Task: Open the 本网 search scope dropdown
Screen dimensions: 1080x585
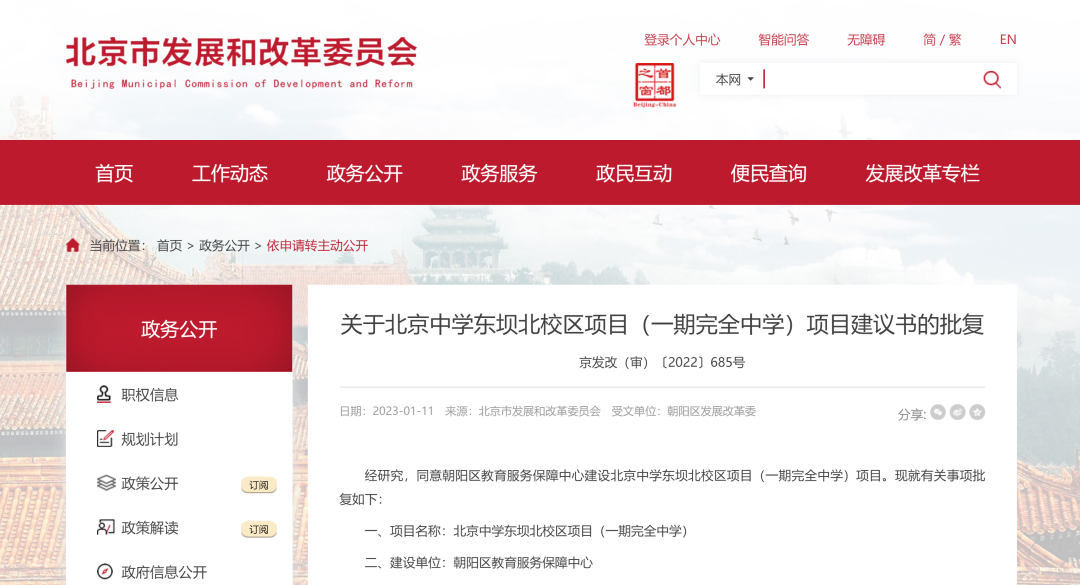Action: tap(734, 80)
